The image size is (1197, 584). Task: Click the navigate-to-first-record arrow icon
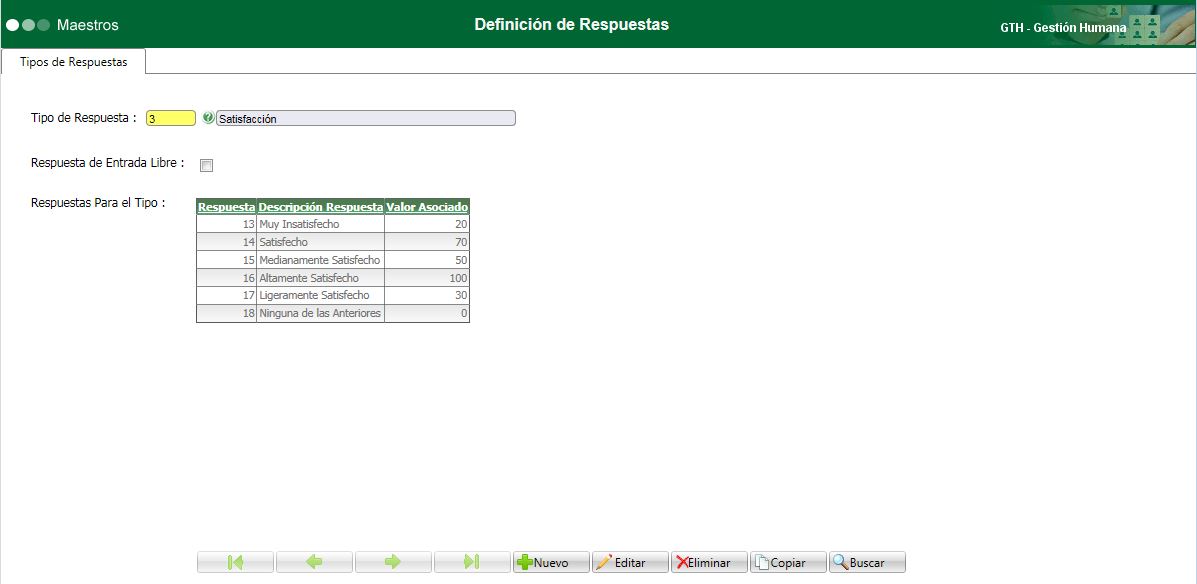click(x=236, y=561)
